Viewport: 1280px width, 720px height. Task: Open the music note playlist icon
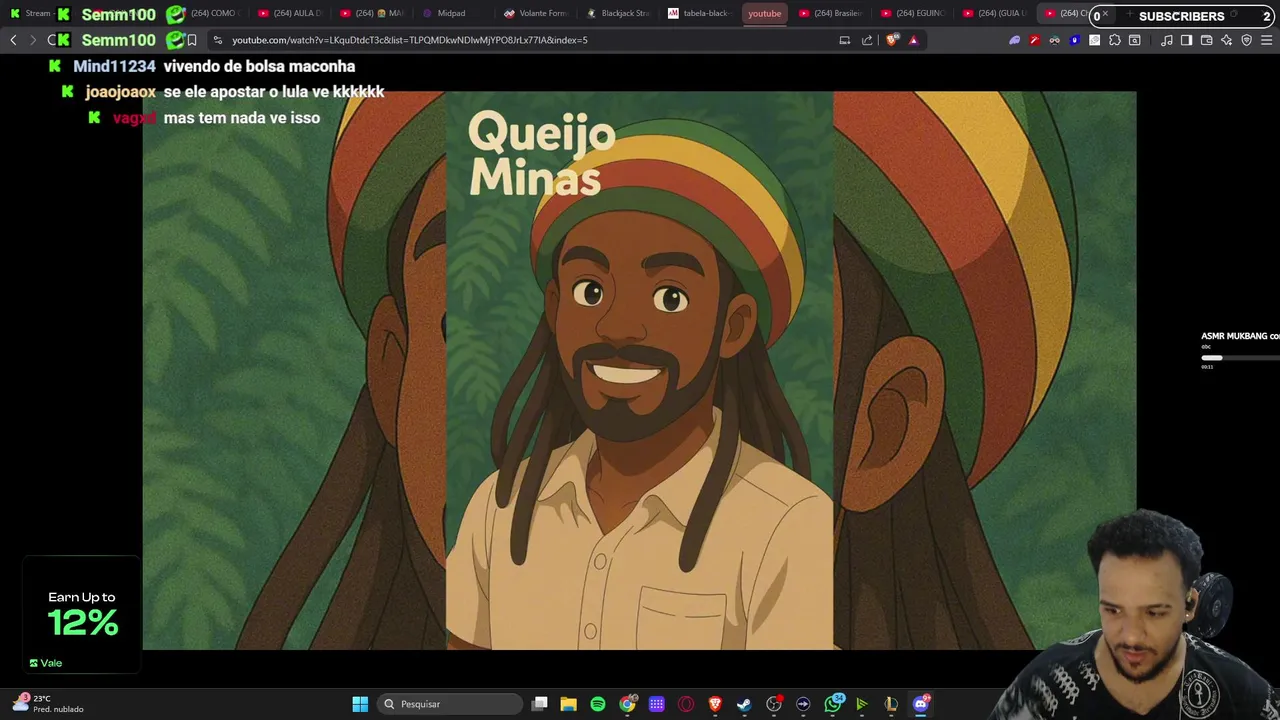click(x=1166, y=40)
